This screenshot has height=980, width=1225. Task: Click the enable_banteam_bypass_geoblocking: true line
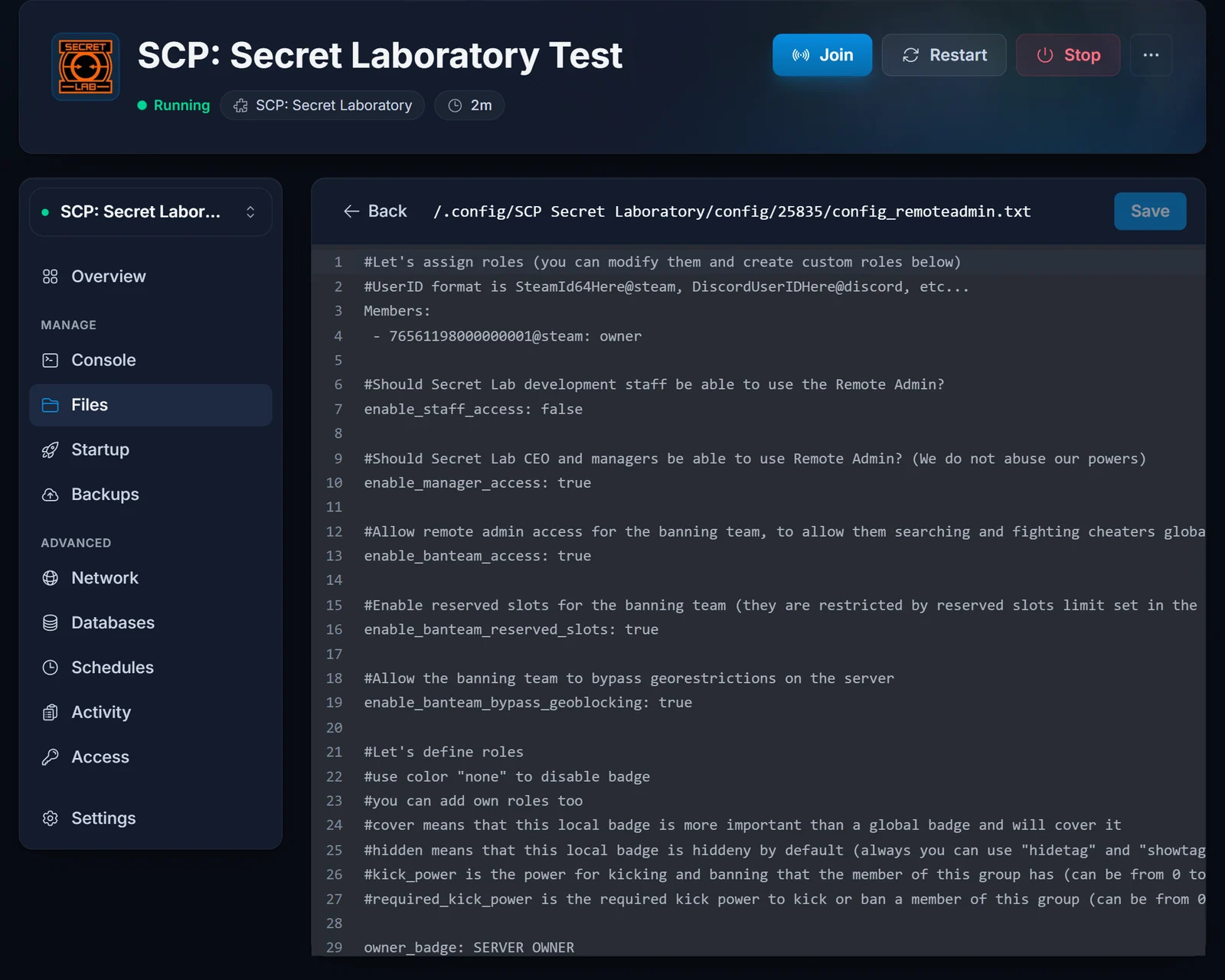528,702
